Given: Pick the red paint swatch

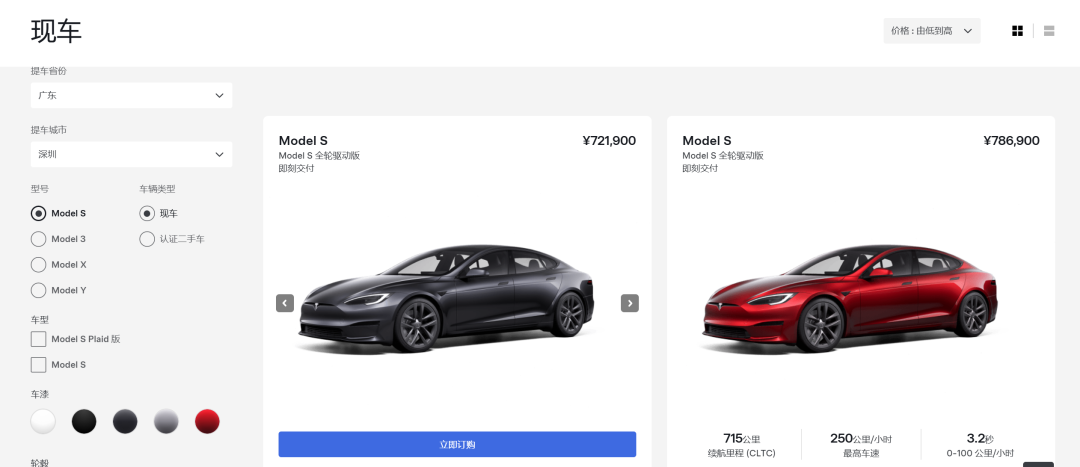Looking at the screenshot, I should click(x=207, y=422).
